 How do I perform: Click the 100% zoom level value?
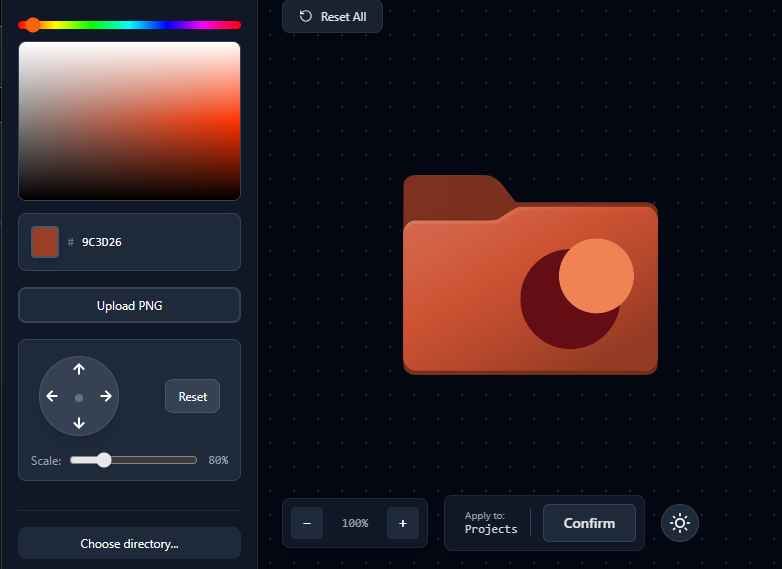(x=355, y=523)
